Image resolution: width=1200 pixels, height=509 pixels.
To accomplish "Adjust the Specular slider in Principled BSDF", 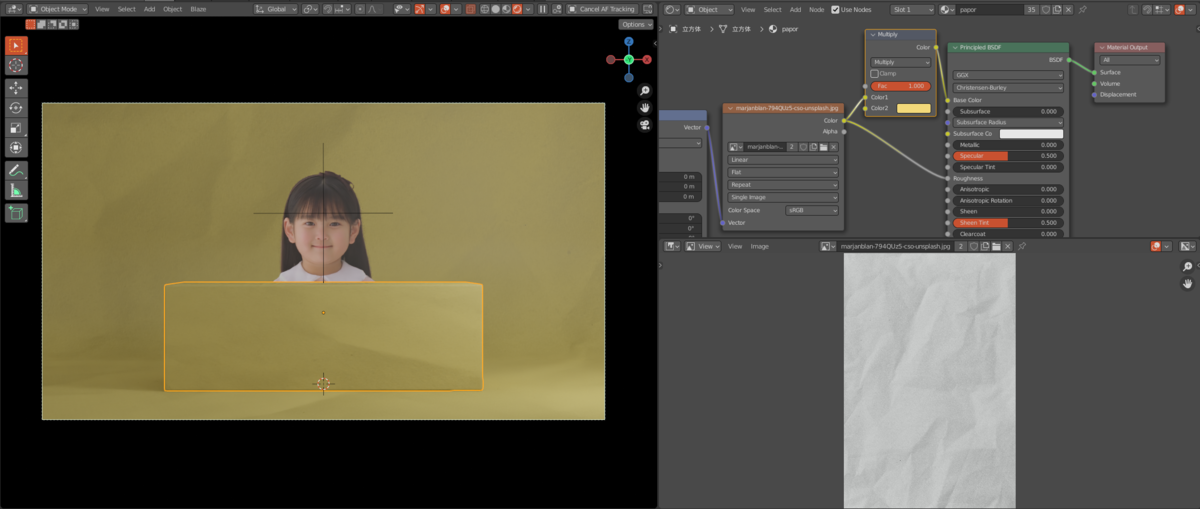I will (x=1008, y=156).
